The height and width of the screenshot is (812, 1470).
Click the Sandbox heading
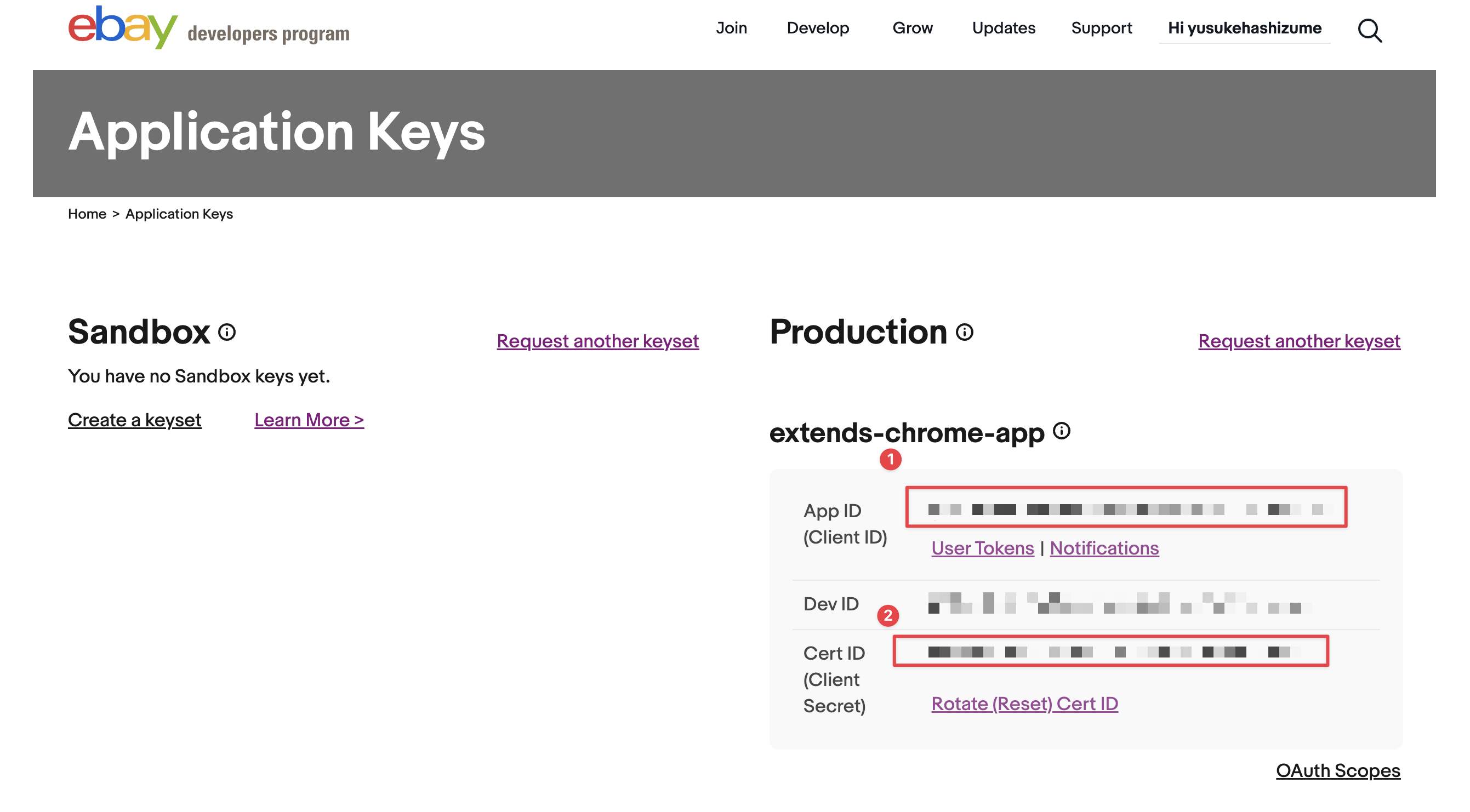tap(139, 331)
